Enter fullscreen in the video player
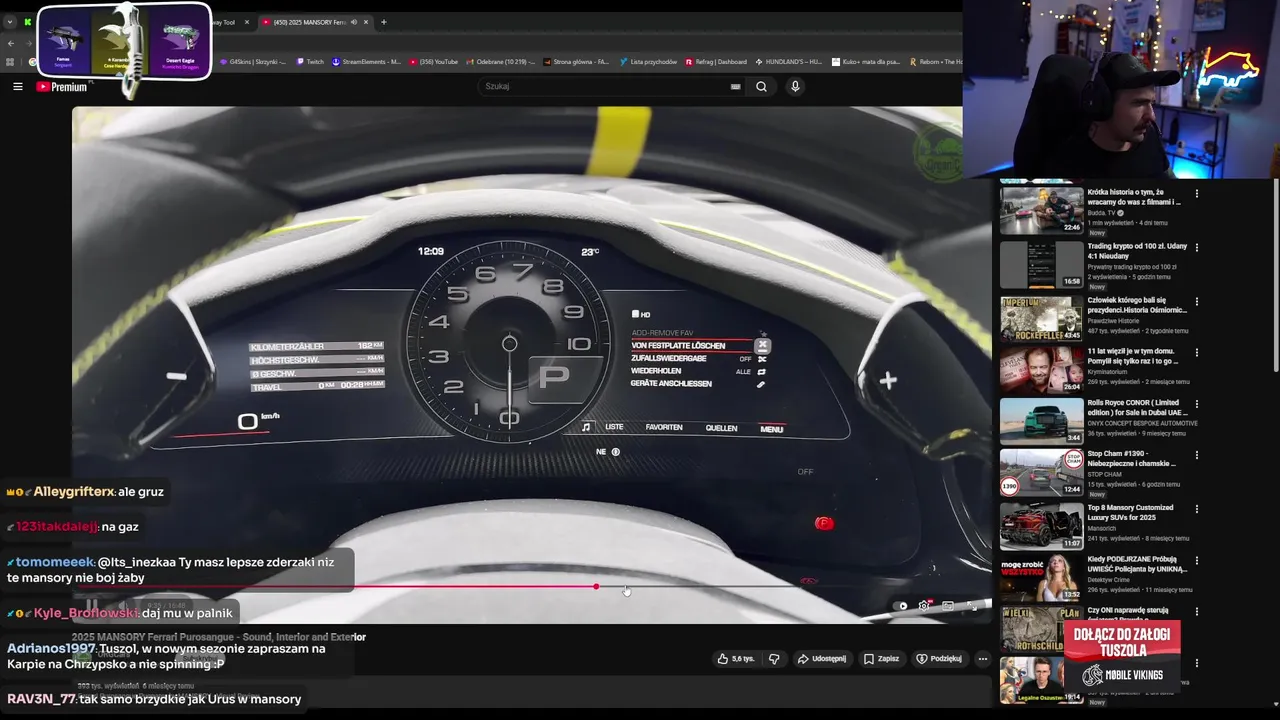The height and width of the screenshot is (720, 1280). (972, 606)
